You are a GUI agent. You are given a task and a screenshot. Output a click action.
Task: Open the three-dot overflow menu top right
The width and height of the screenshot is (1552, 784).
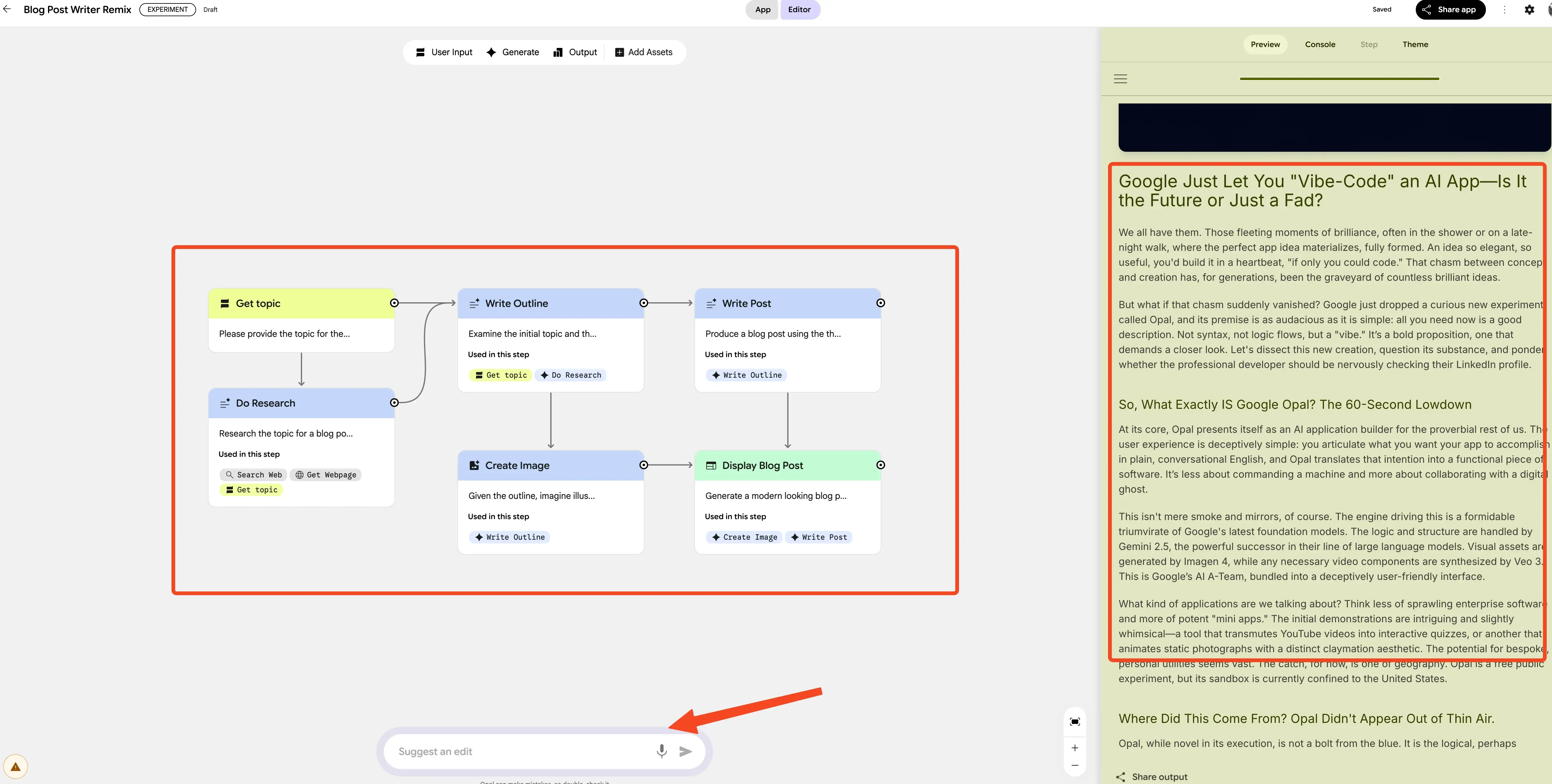pos(1504,10)
